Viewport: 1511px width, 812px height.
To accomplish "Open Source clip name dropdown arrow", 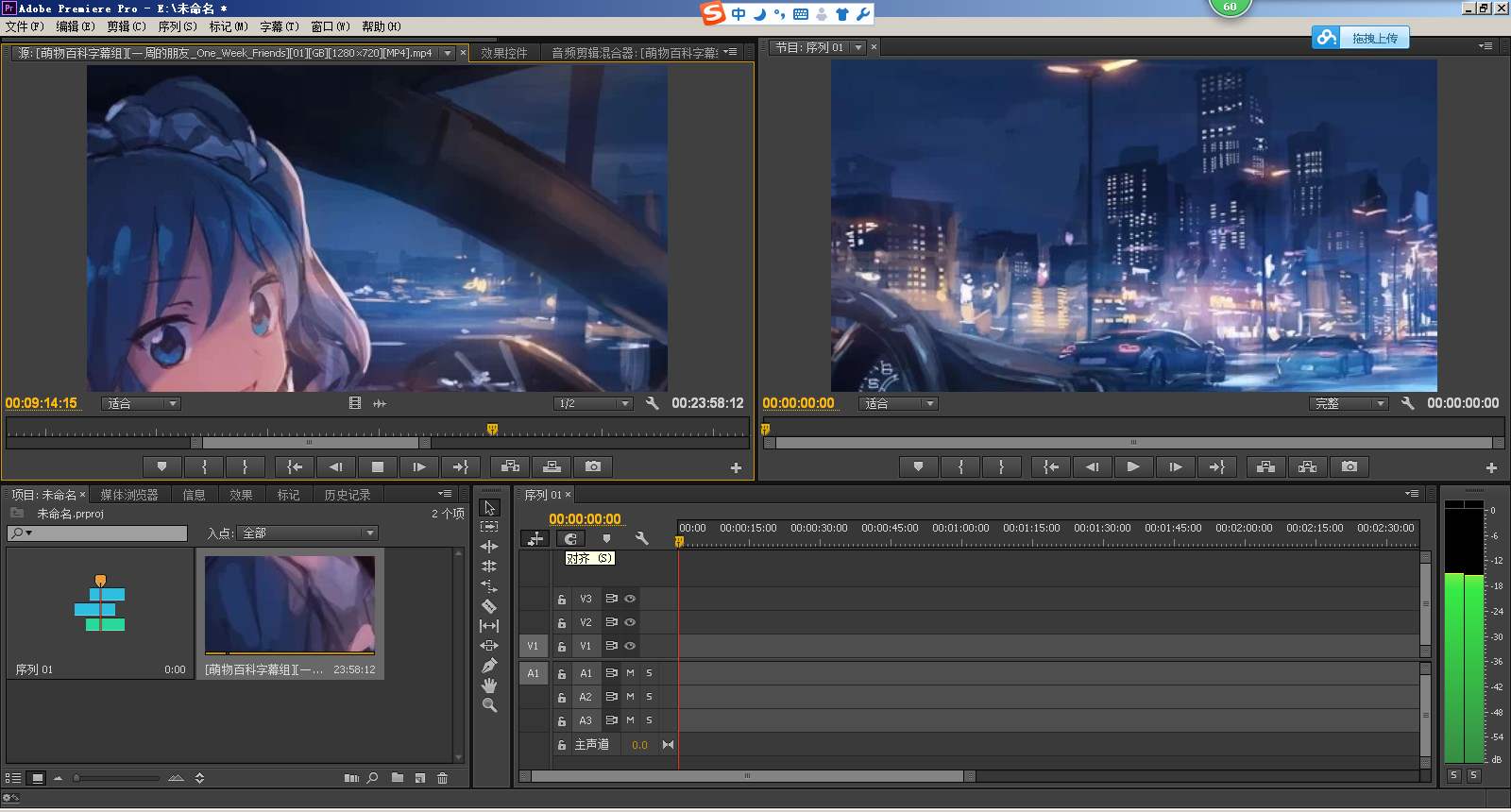I will (448, 53).
